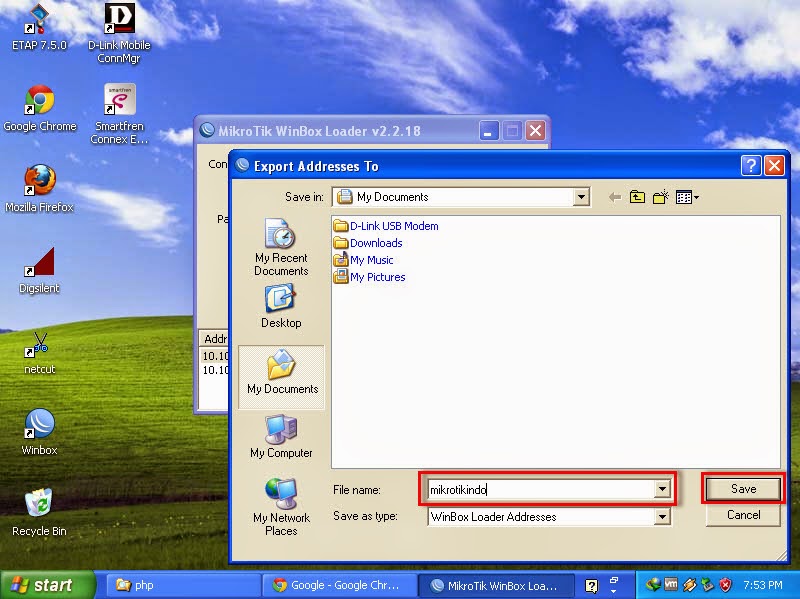
Task: Open the Views menu button
Action: (x=687, y=197)
